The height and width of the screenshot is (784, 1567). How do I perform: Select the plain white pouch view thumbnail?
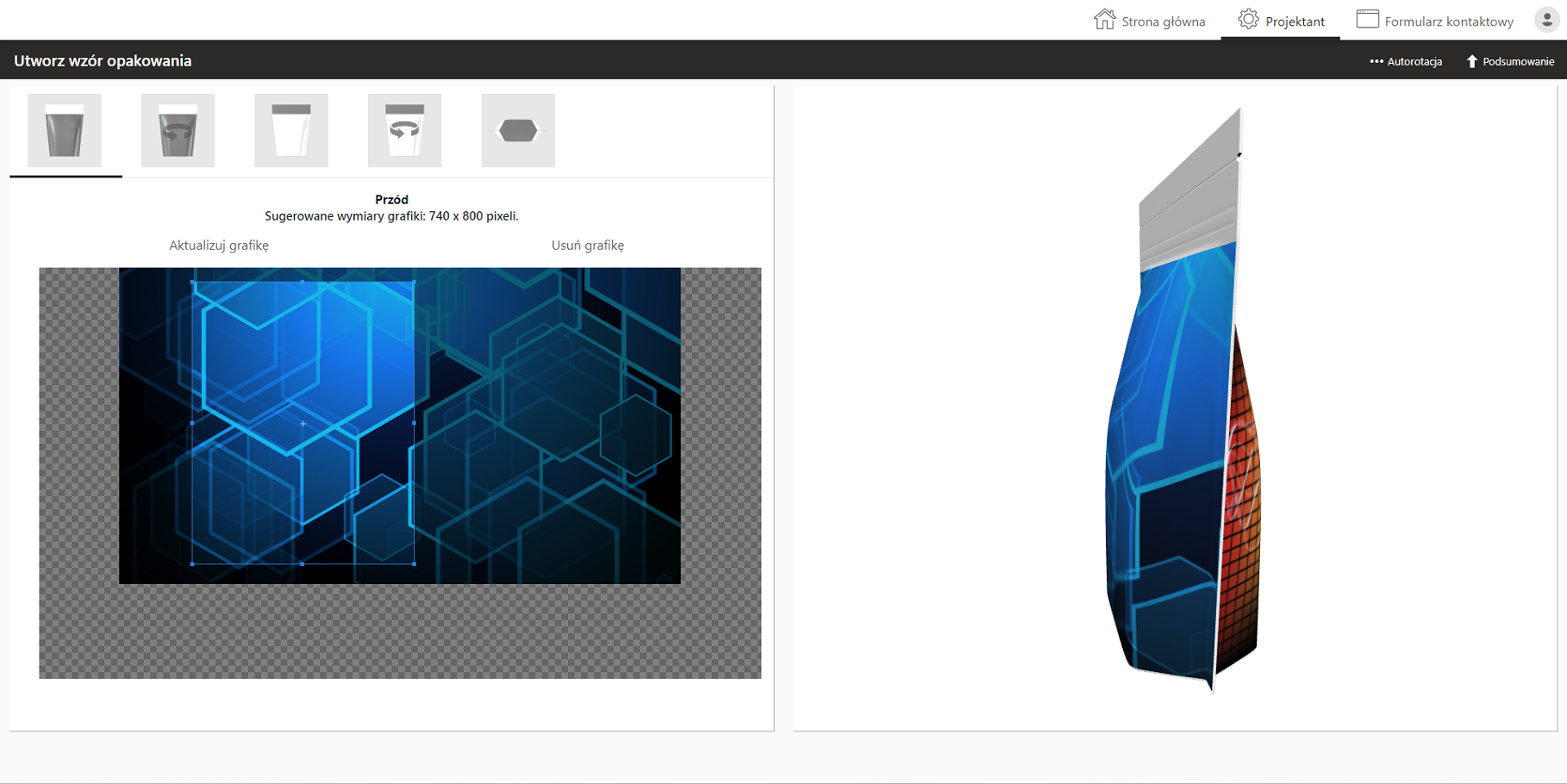[x=291, y=131]
